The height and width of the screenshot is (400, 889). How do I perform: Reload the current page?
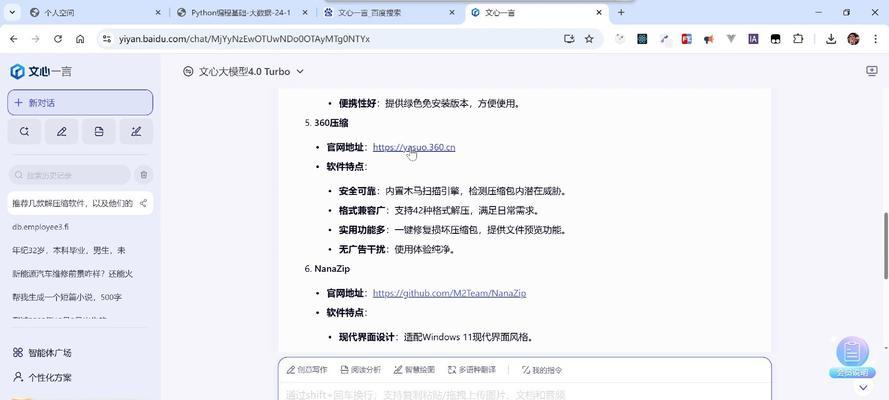coord(58,39)
